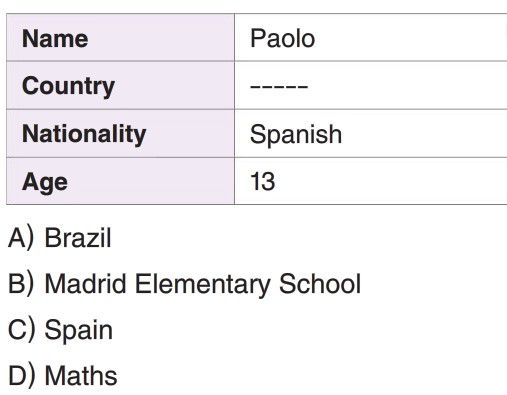This screenshot has width=507, height=395.
Task: Click the blank dashes in Country row
Action: coord(279,87)
